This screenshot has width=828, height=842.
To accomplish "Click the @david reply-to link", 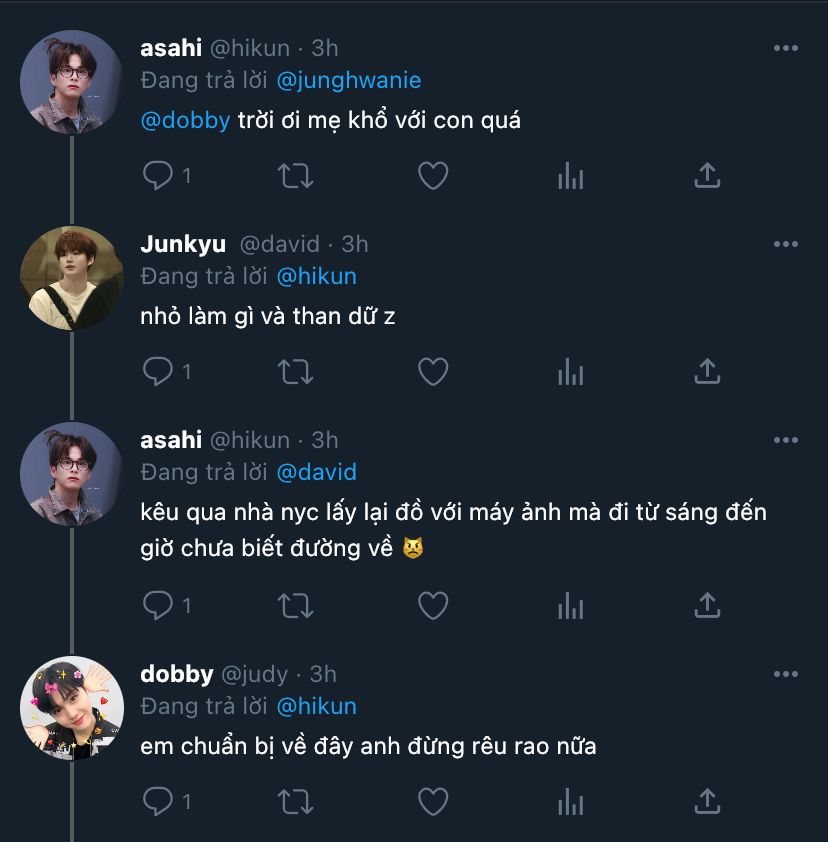I will [316, 472].
